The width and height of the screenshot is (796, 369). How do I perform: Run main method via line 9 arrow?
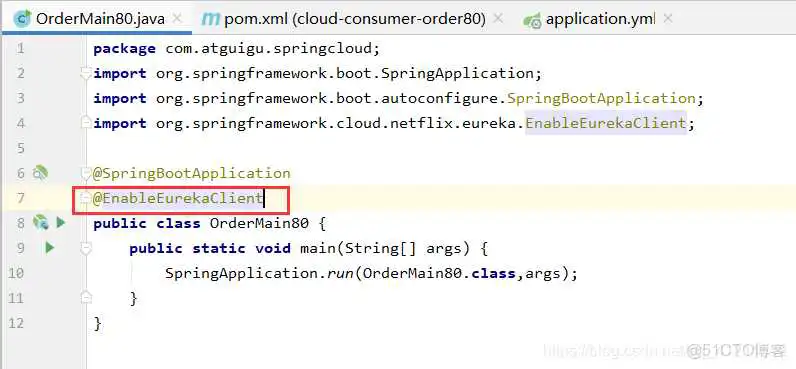[x=50, y=248]
